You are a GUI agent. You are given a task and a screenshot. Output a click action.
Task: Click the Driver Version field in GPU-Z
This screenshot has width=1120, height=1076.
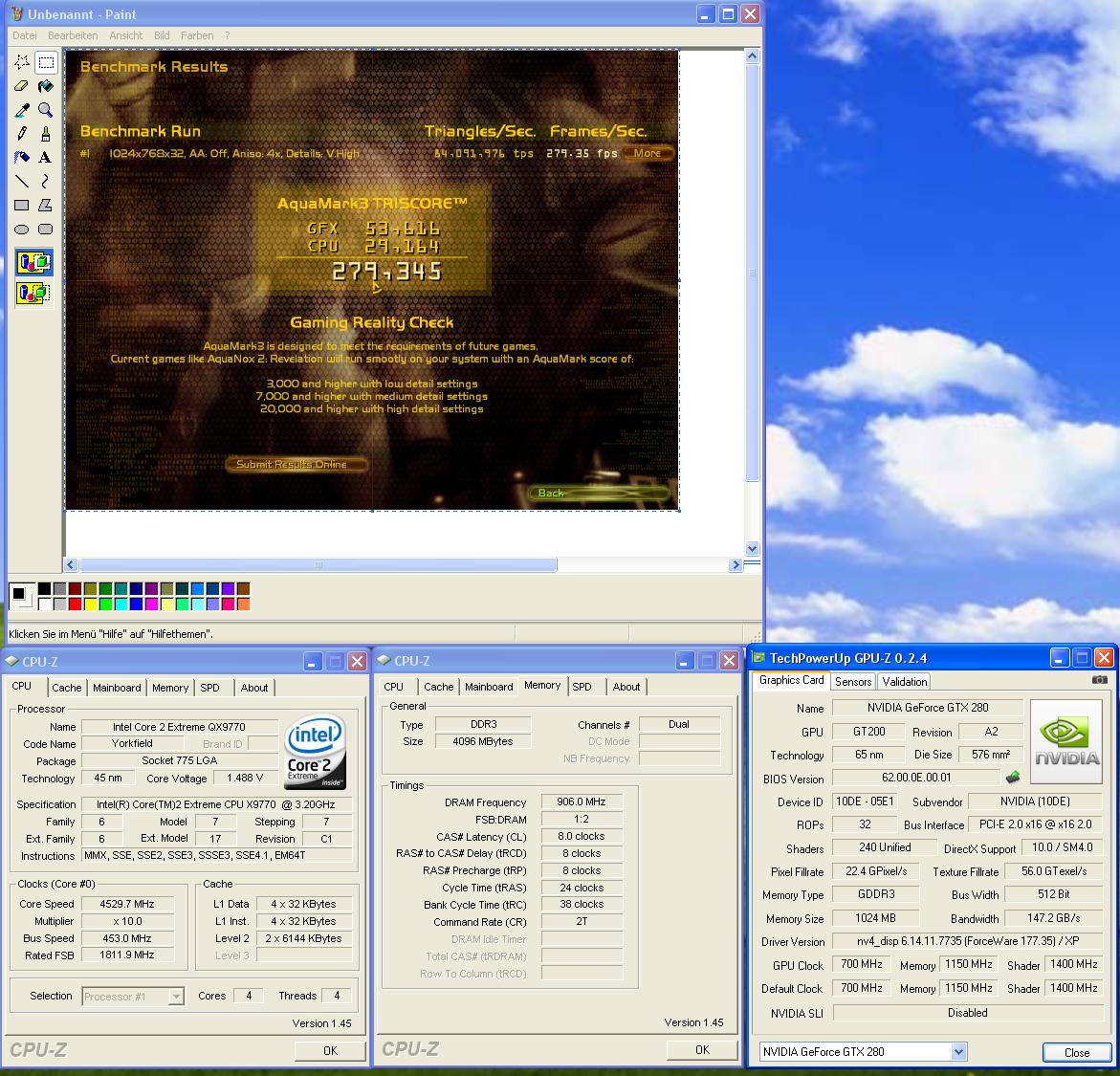(x=968, y=941)
